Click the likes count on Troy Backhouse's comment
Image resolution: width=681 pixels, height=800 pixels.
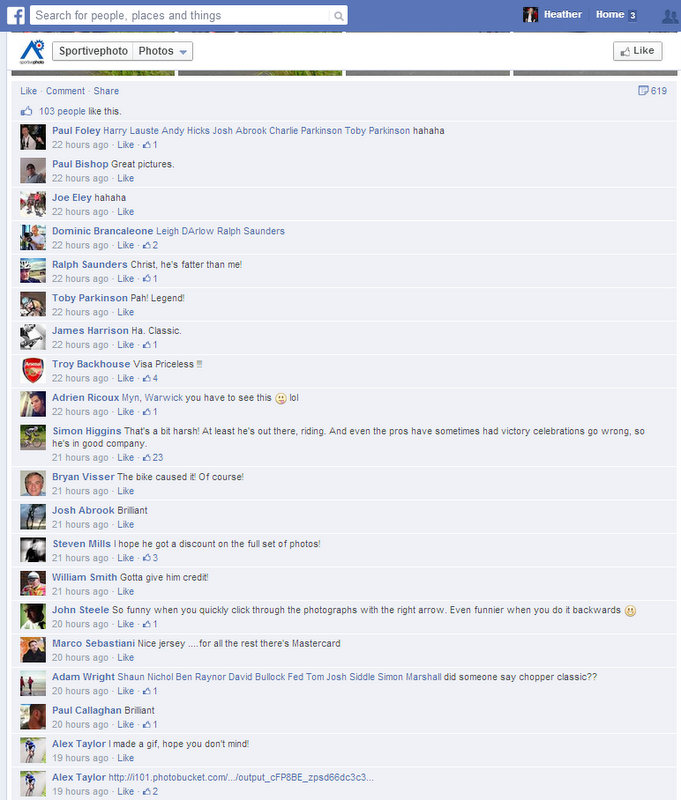[150, 379]
